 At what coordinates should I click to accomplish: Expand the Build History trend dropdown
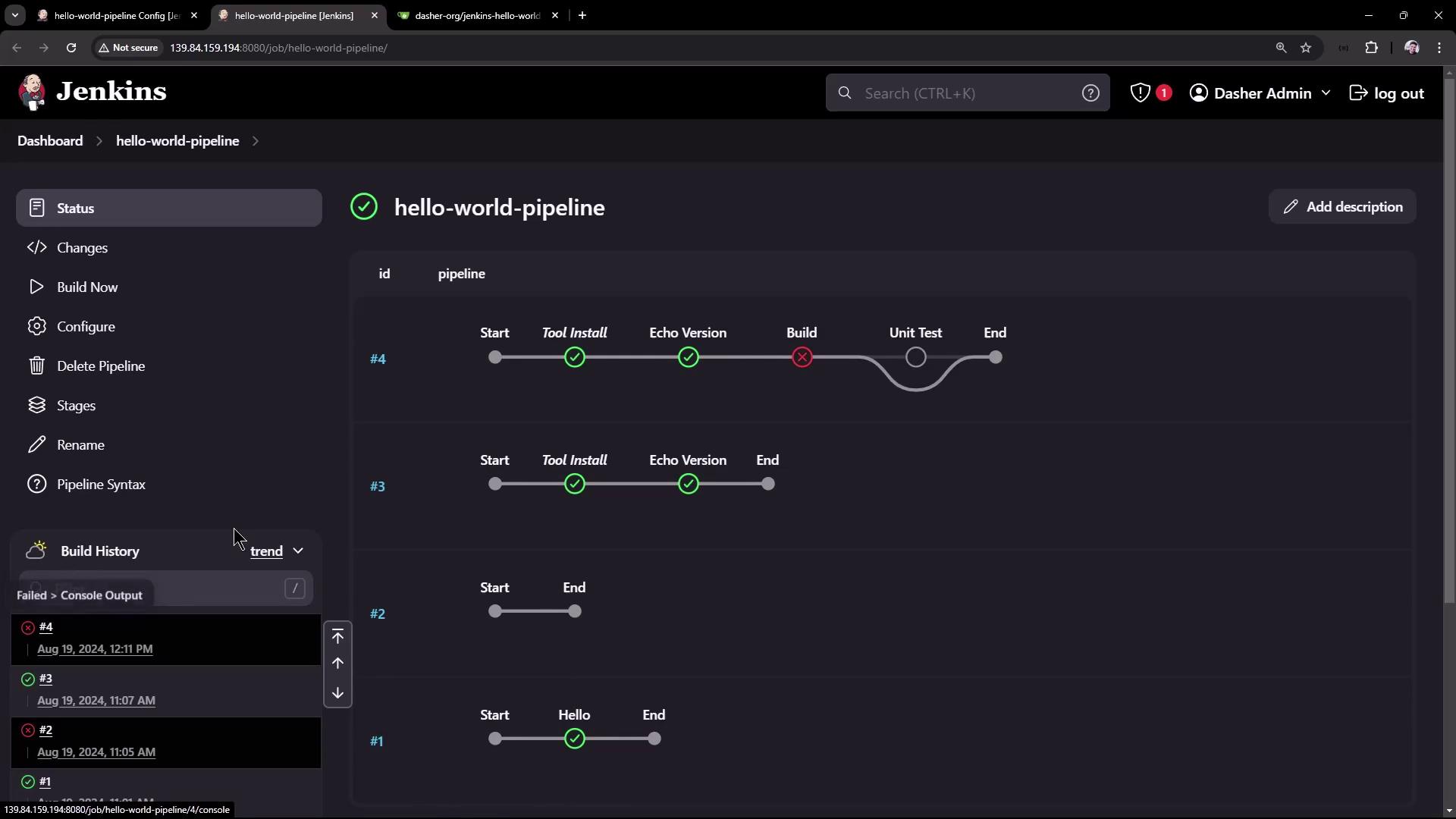298,551
